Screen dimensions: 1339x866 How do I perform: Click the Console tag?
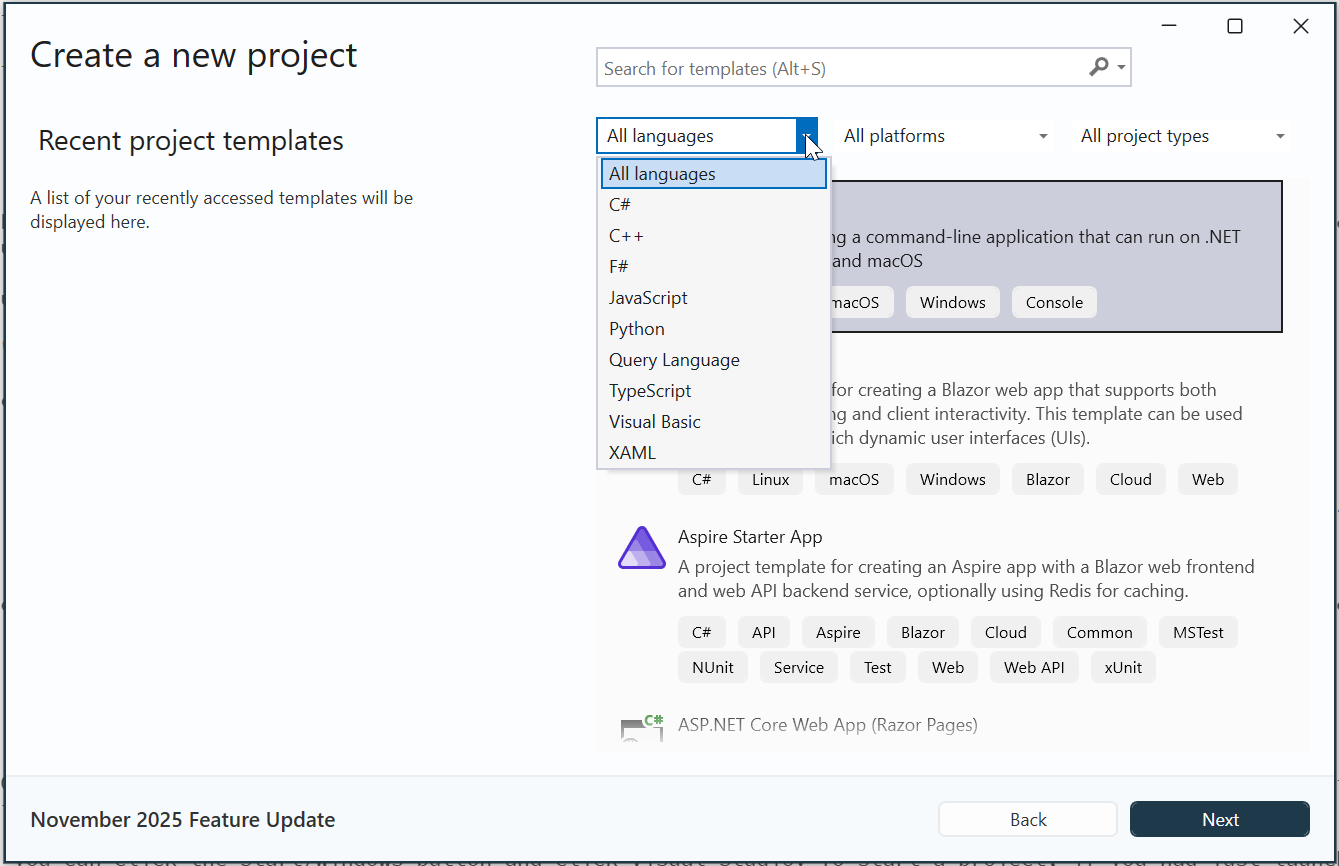[x=1054, y=302]
